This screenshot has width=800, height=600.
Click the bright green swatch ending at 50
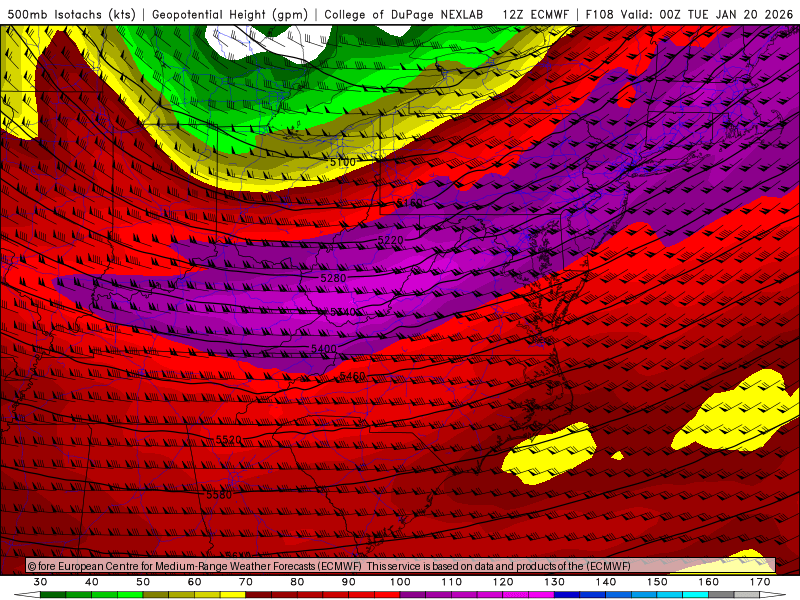[x=130, y=594]
